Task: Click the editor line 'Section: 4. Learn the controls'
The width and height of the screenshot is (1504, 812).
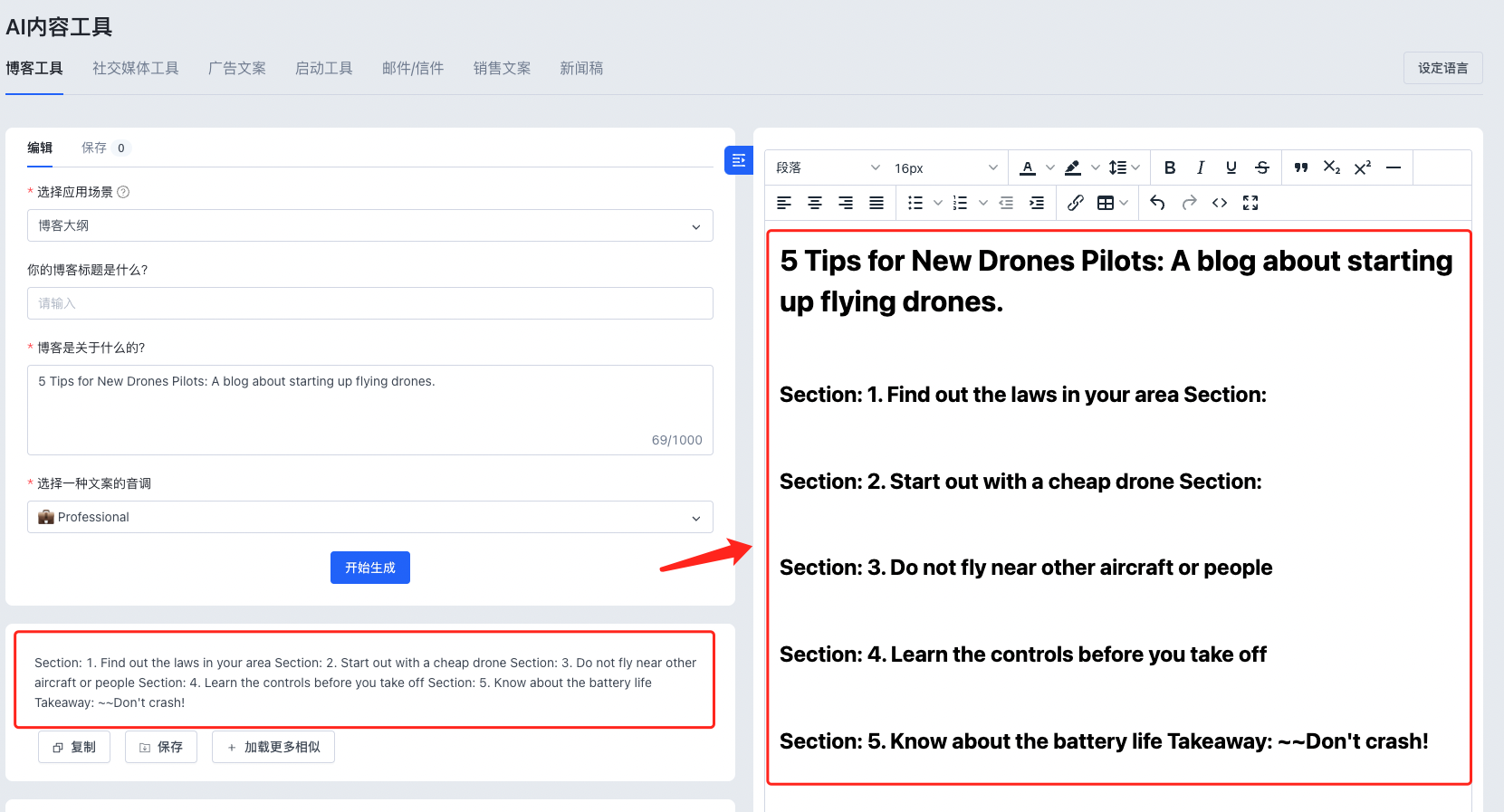Action: pyautogui.click(x=1023, y=654)
